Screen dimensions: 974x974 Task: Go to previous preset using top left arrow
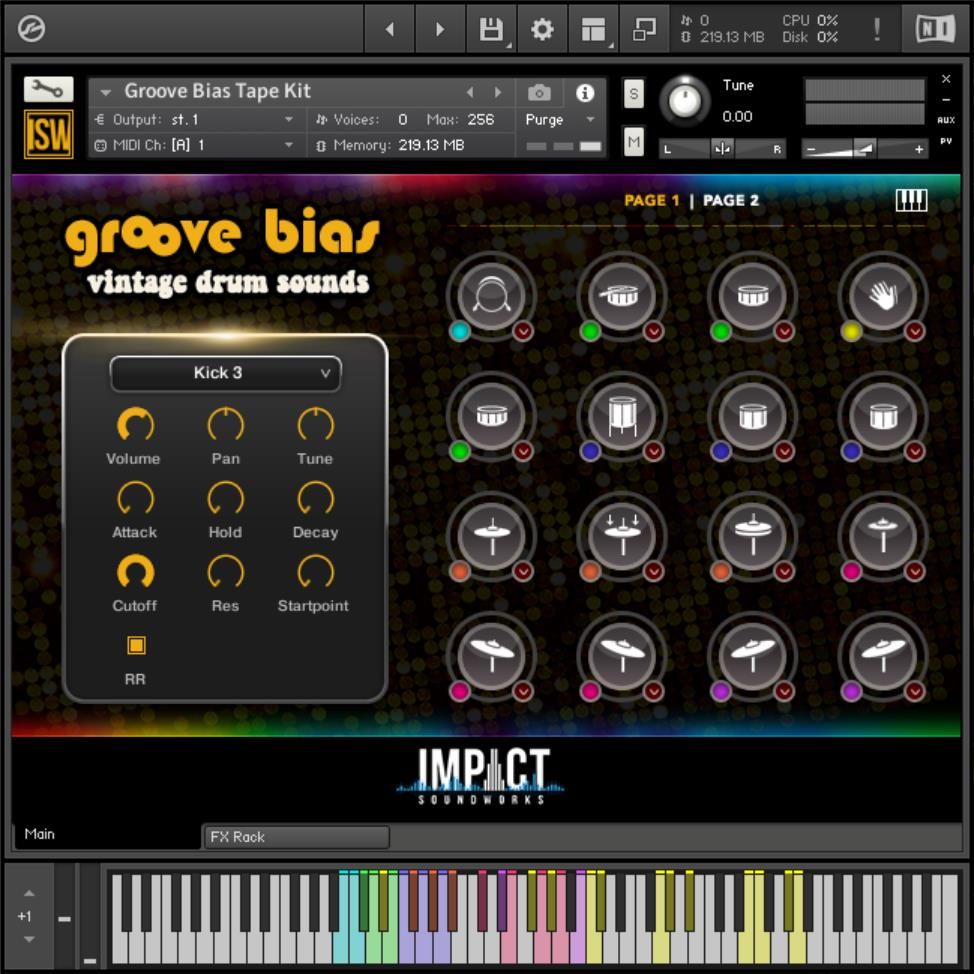[x=389, y=29]
